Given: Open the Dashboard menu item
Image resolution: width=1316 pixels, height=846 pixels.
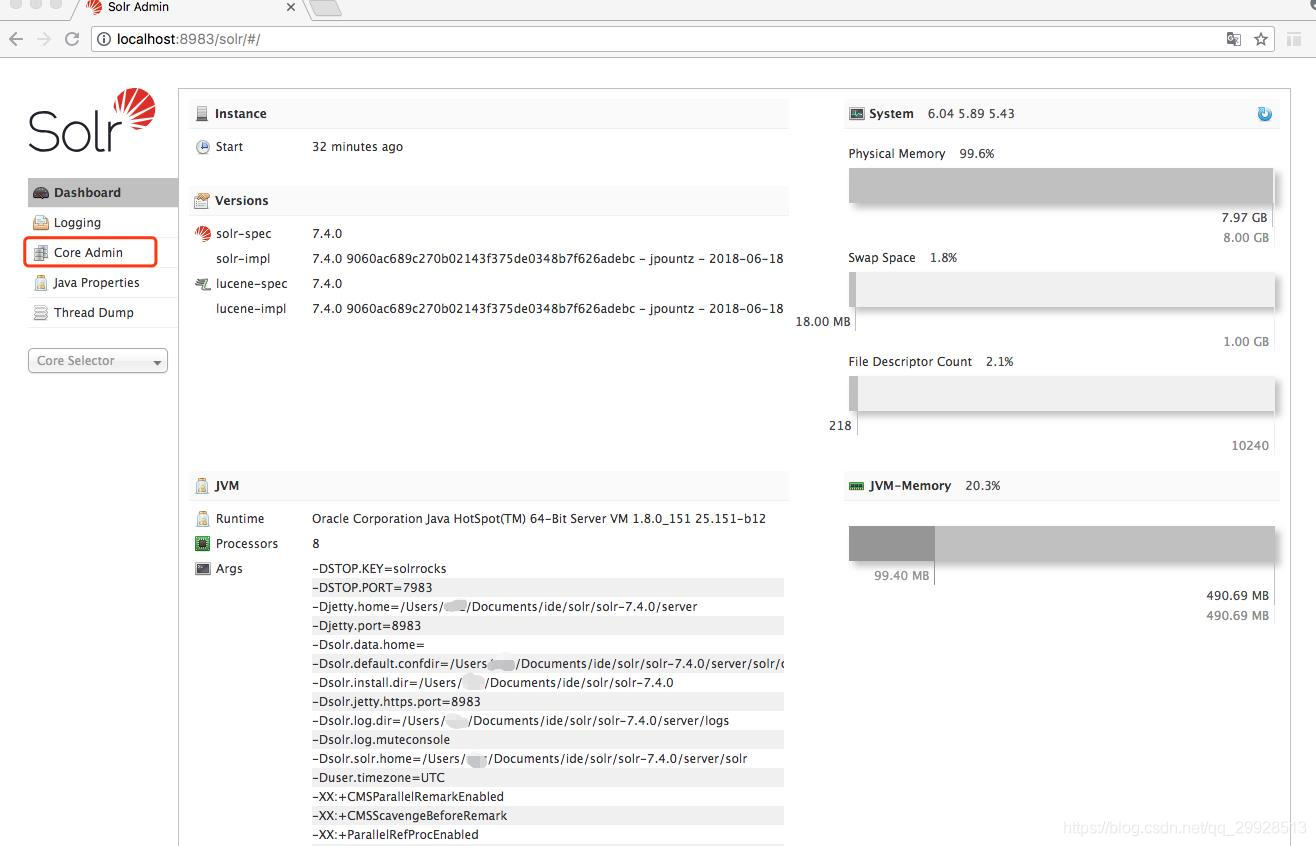Looking at the screenshot, I should [102, 192].
